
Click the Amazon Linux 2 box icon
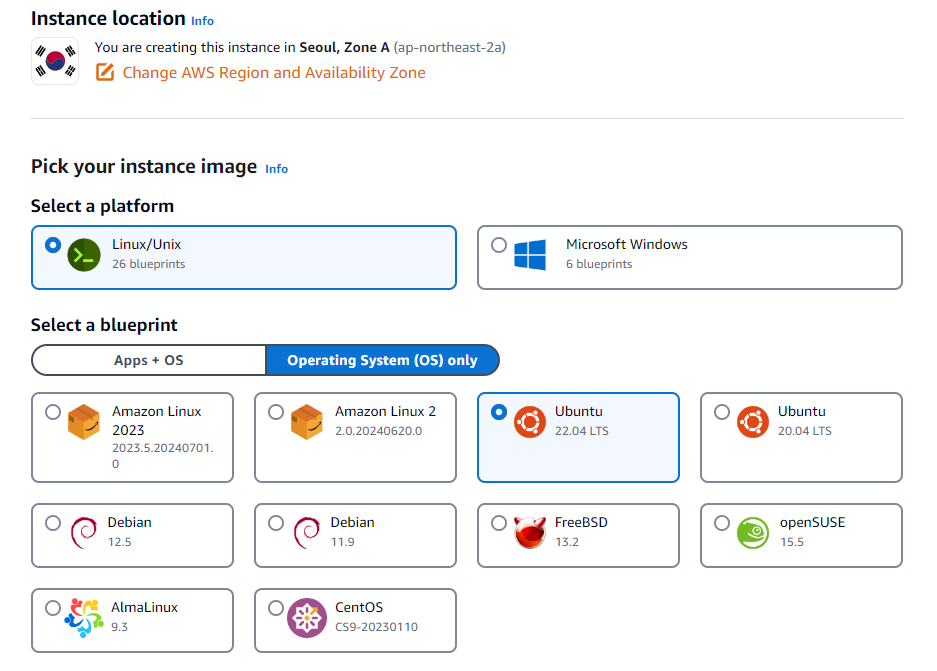[x=307, y=422]
